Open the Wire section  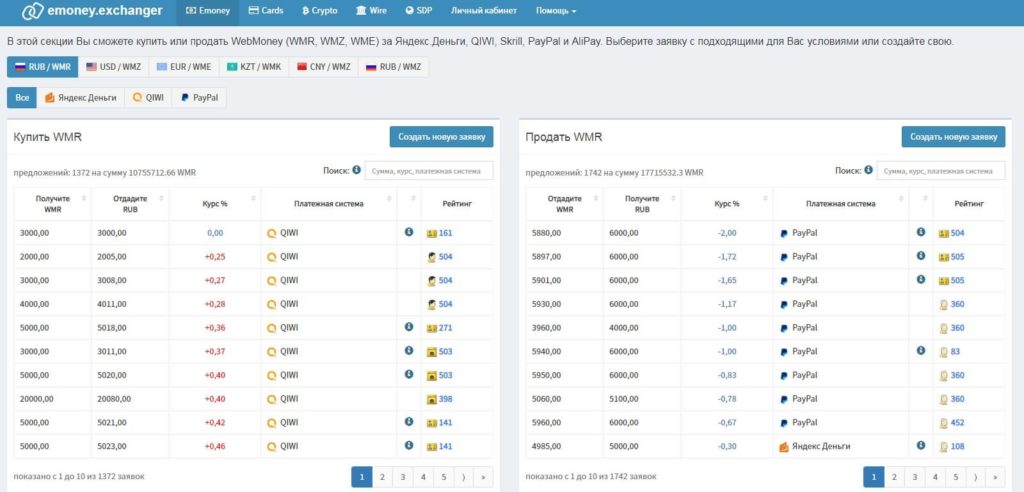pyautogui.click(x=371, y=11)
